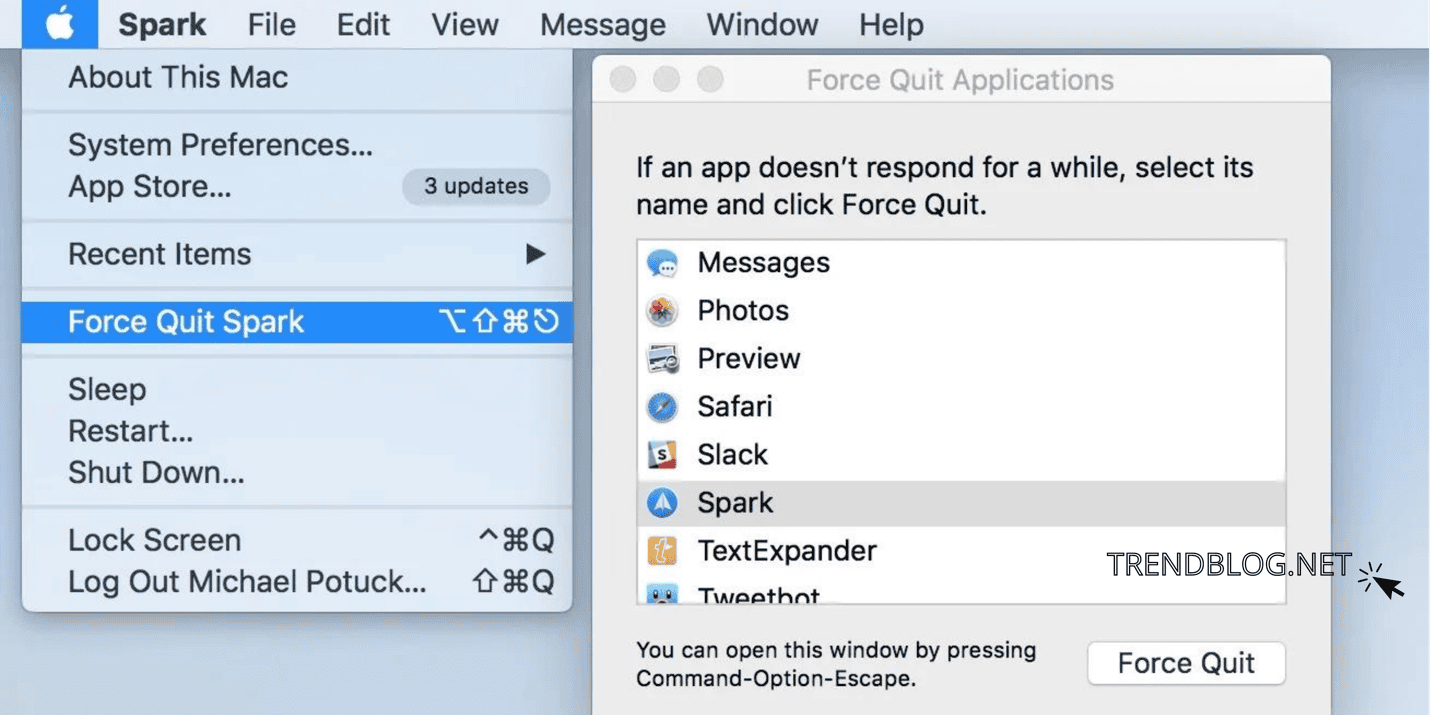Viewport: 1430px width, 715px height.
Task: Select the Slack app icon
Action: click(x=662, y=455)
